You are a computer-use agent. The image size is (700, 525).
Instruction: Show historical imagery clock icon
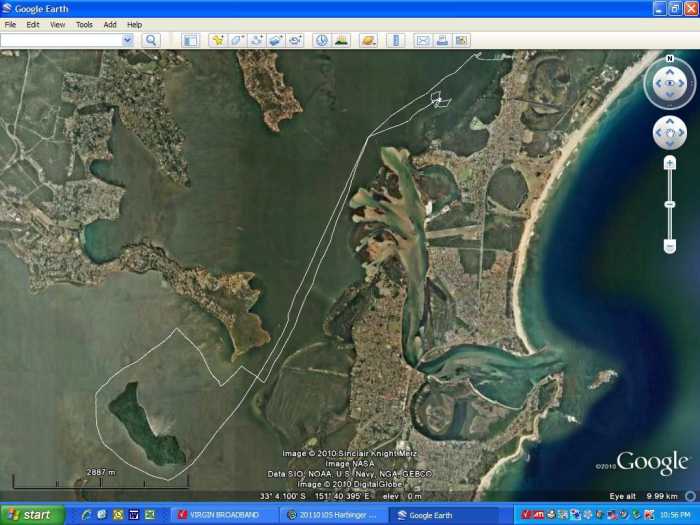coord(322,40)
